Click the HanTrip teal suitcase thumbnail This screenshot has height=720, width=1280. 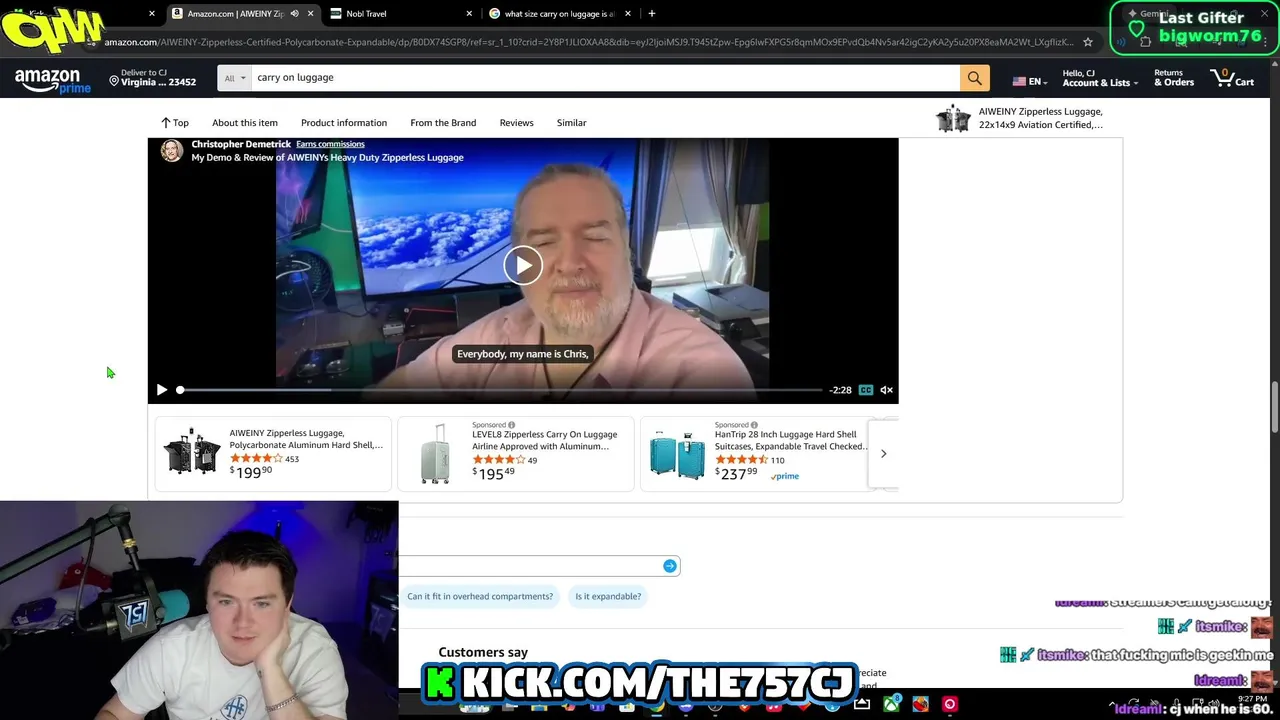coord(677,455)
